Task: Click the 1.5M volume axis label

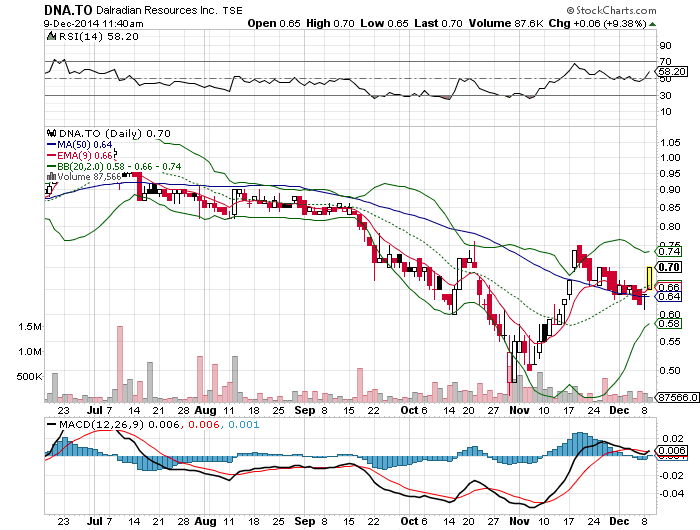Action: [29, 327]
